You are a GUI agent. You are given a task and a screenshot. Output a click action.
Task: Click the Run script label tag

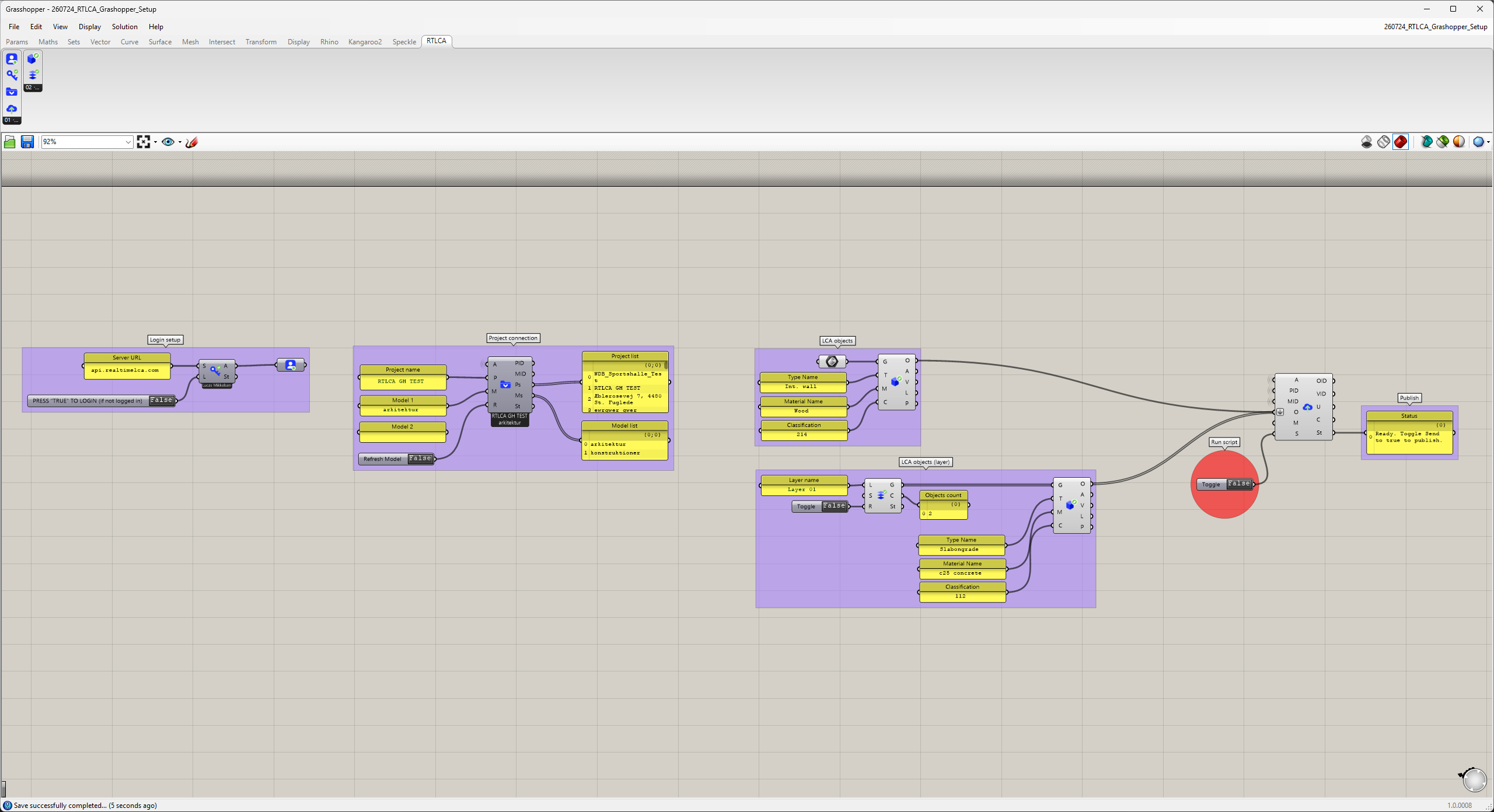coord(1224,442)
